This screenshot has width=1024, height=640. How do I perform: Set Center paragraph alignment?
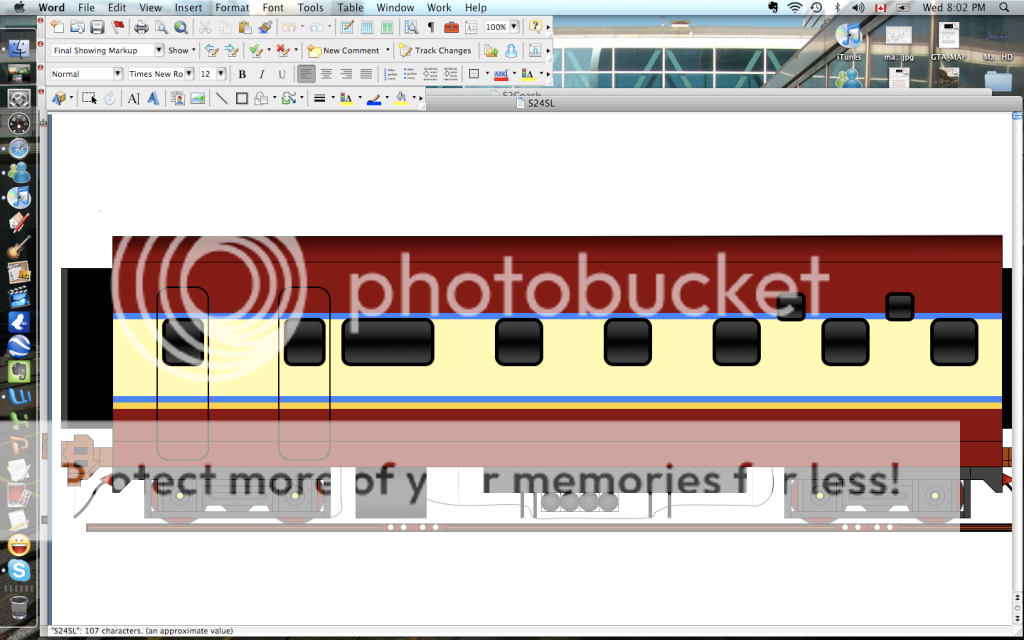[x=326, y=74]
